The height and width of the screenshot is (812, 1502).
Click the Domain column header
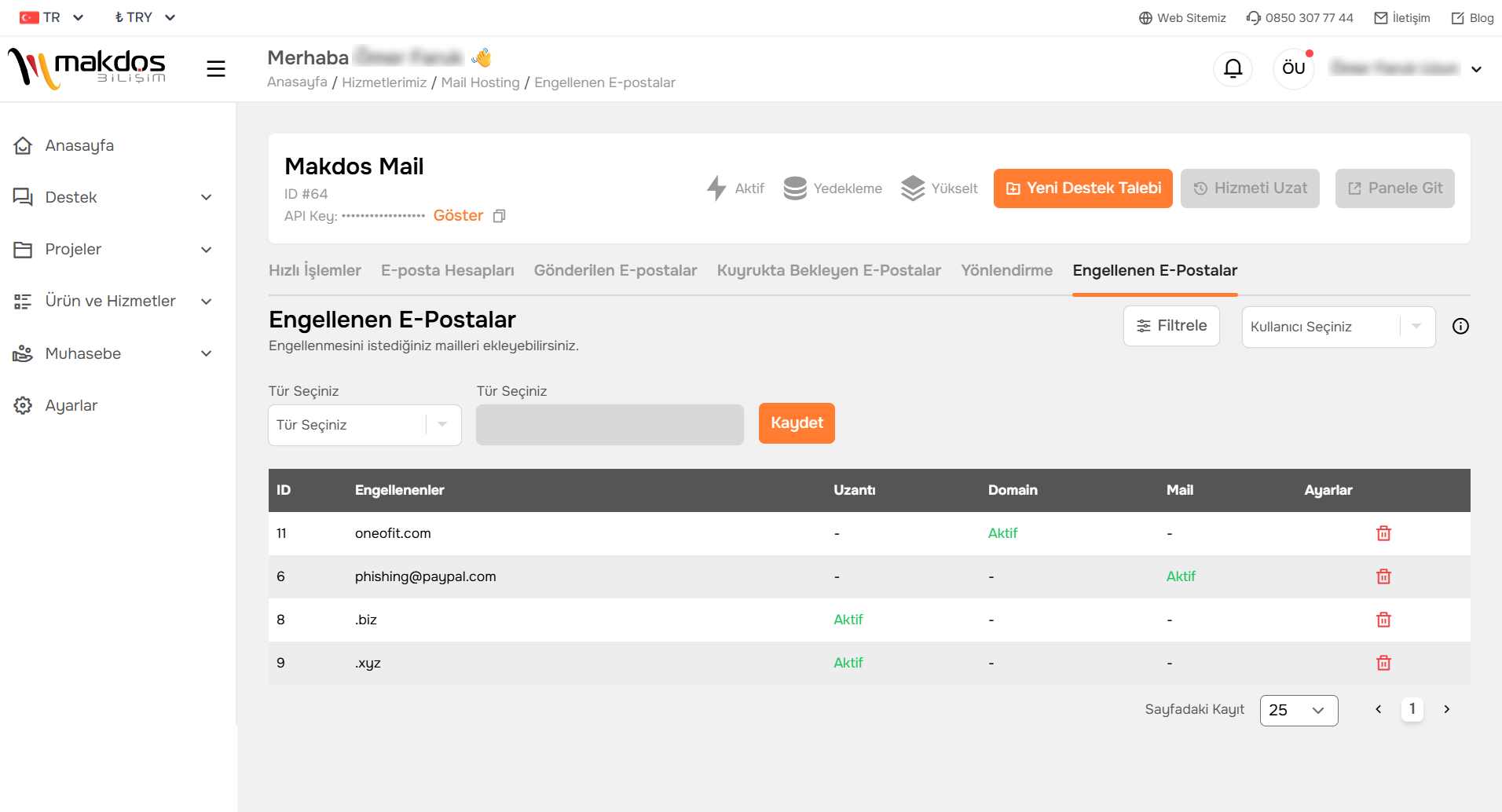pos(1013,490)
